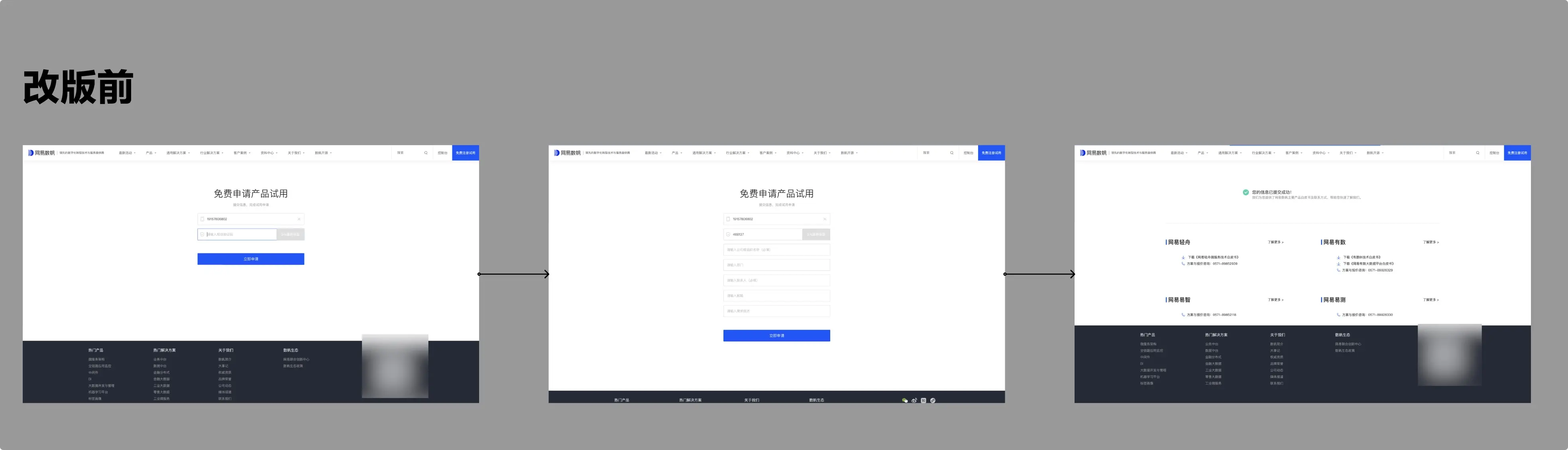
Task: Click green success checkmark icon
Action: (x=1246, y=192)
